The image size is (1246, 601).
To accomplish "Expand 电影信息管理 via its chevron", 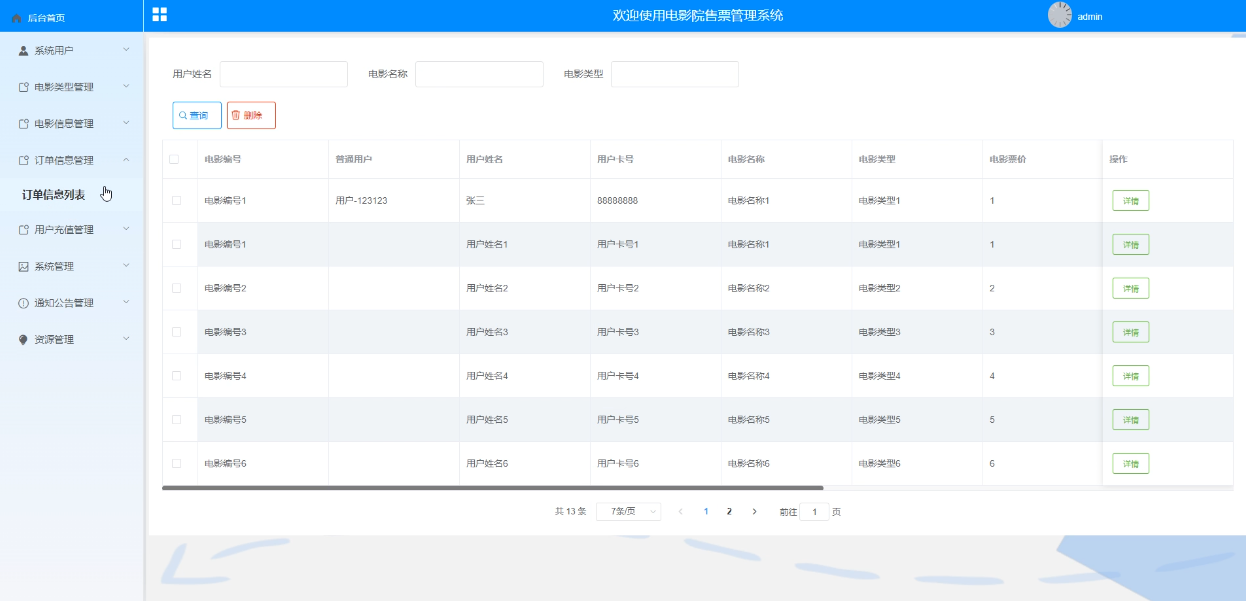I will point(126,123).
